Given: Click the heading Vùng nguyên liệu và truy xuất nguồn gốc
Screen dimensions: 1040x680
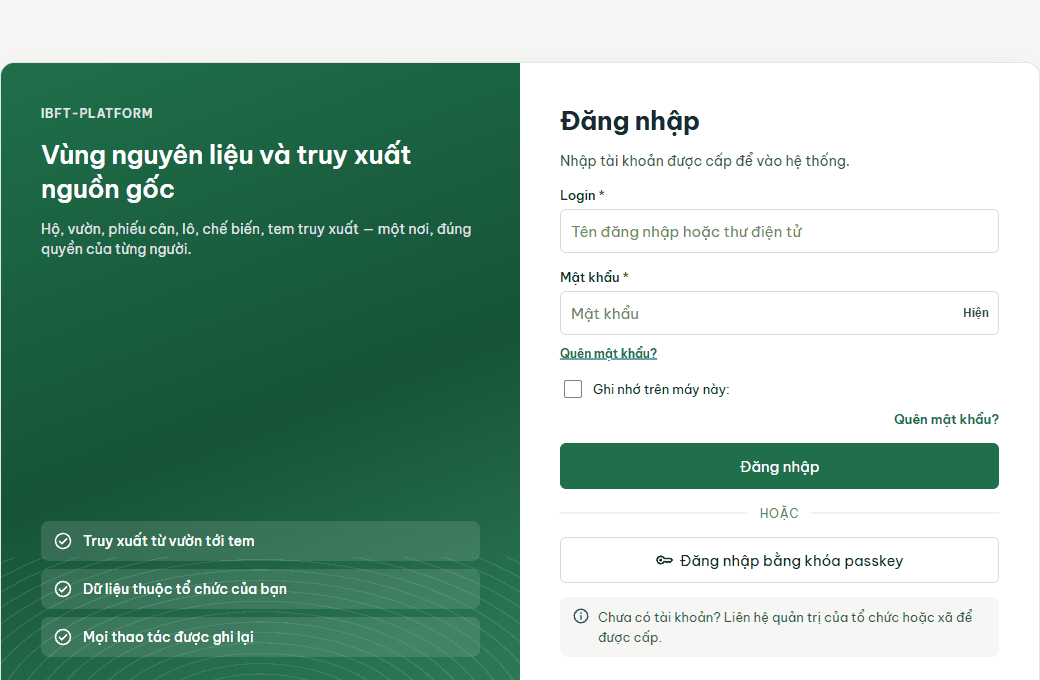Looking at the screenshot, I should pyautogui.click(x=226, y=172).
